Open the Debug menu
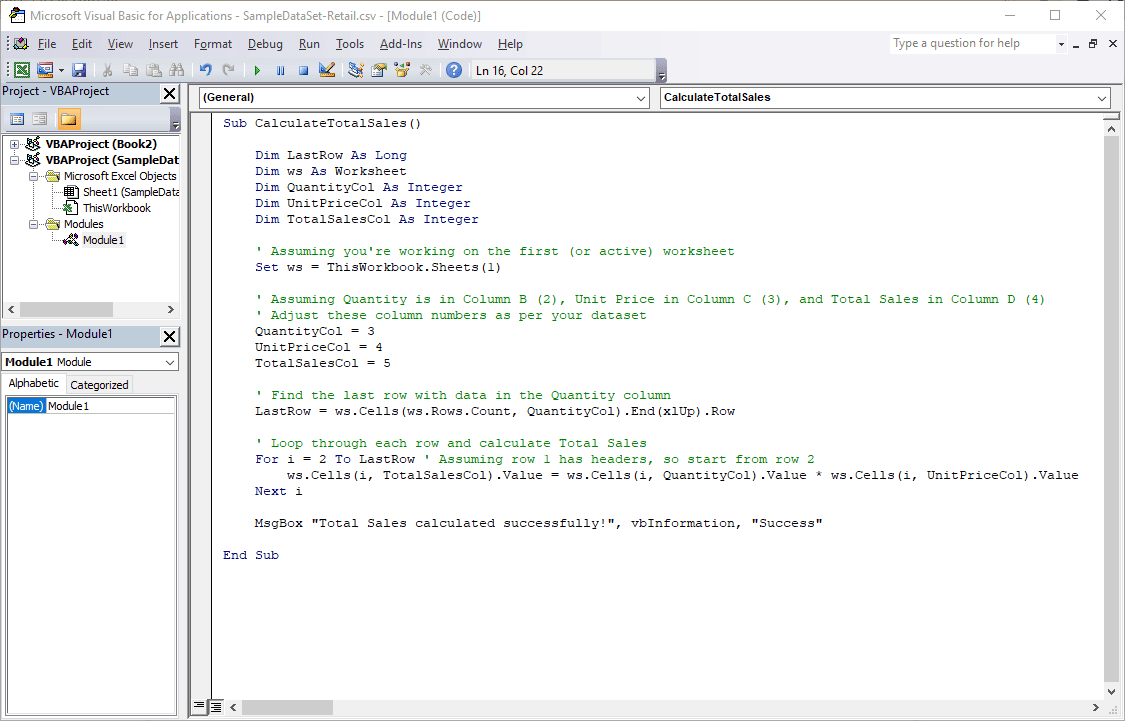 tap(265, 44)
